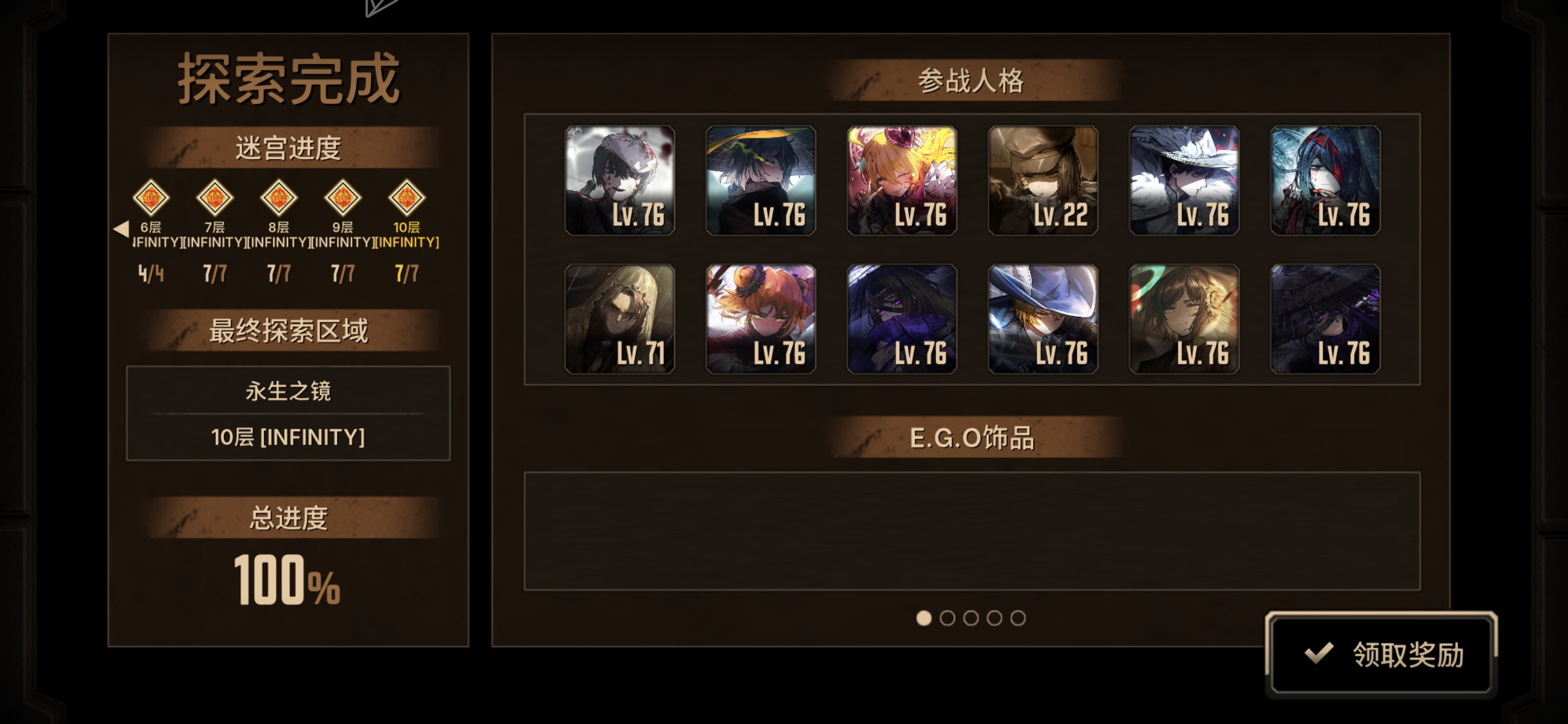
Task: Select the blue cowboy hat identity portrait
Action: point(1043,318)
